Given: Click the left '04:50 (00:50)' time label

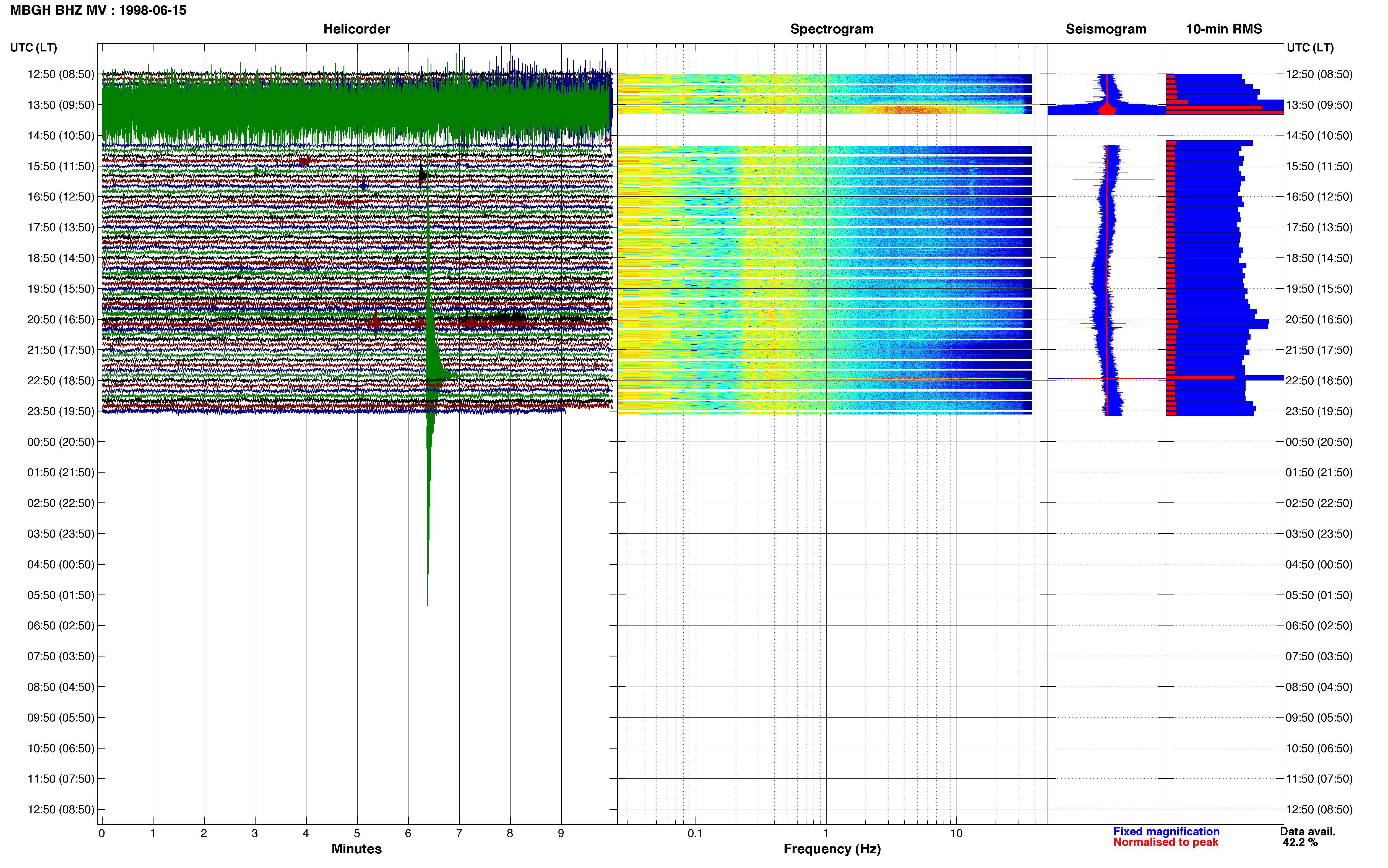Looking at the screenshot, I should click(61, 564).
